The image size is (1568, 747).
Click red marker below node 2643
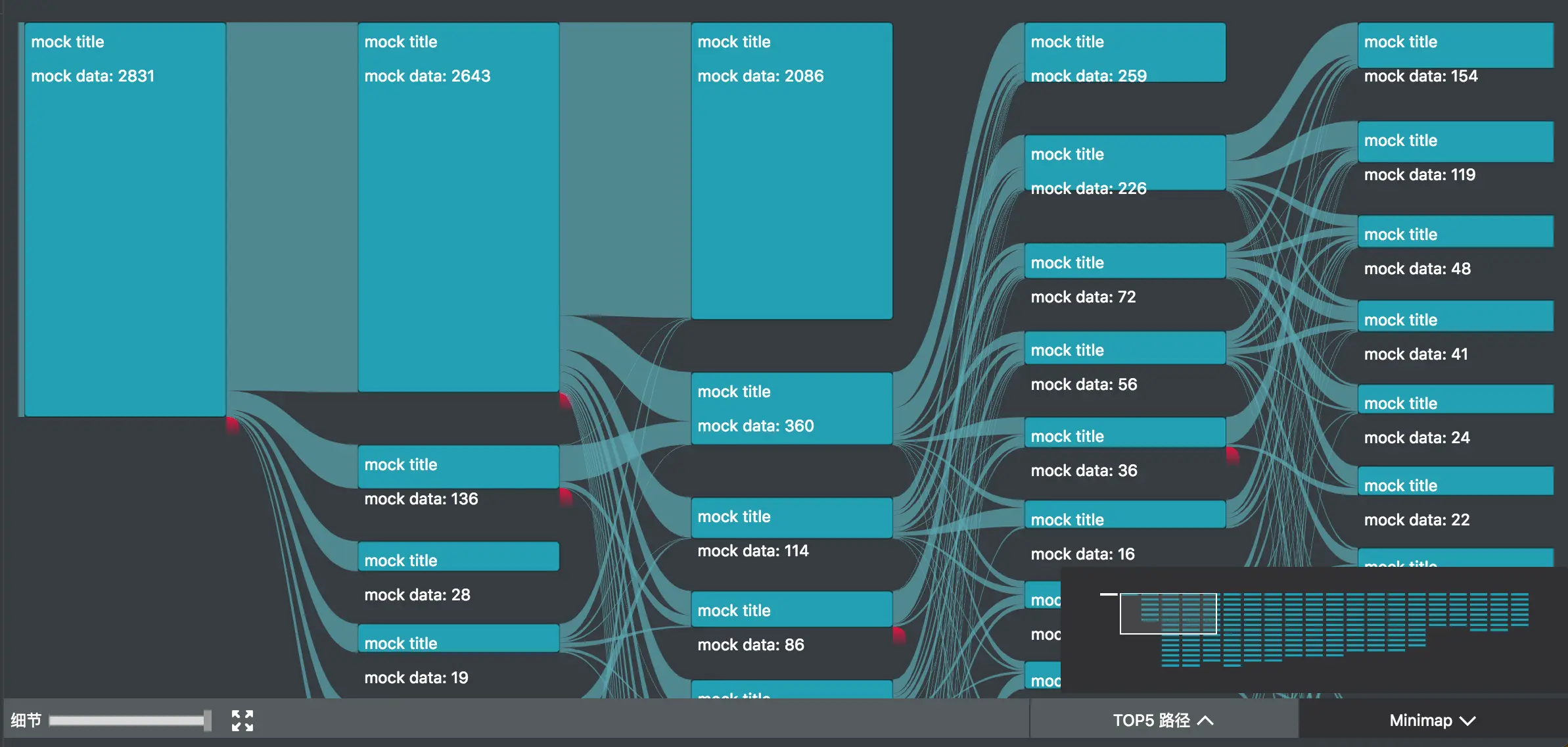point(565,400)
